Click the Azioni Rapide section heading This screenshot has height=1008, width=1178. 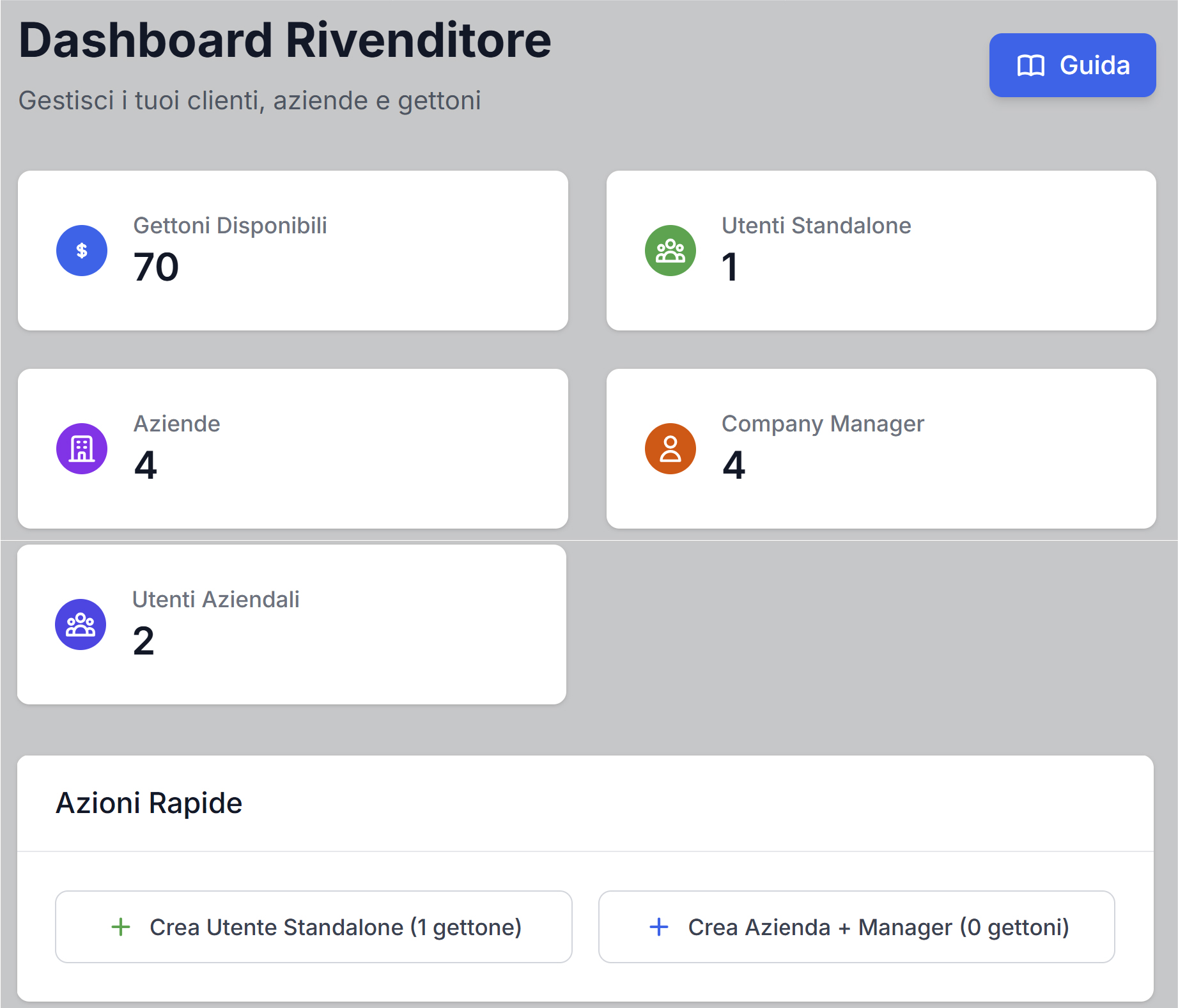tap(149, 803)
